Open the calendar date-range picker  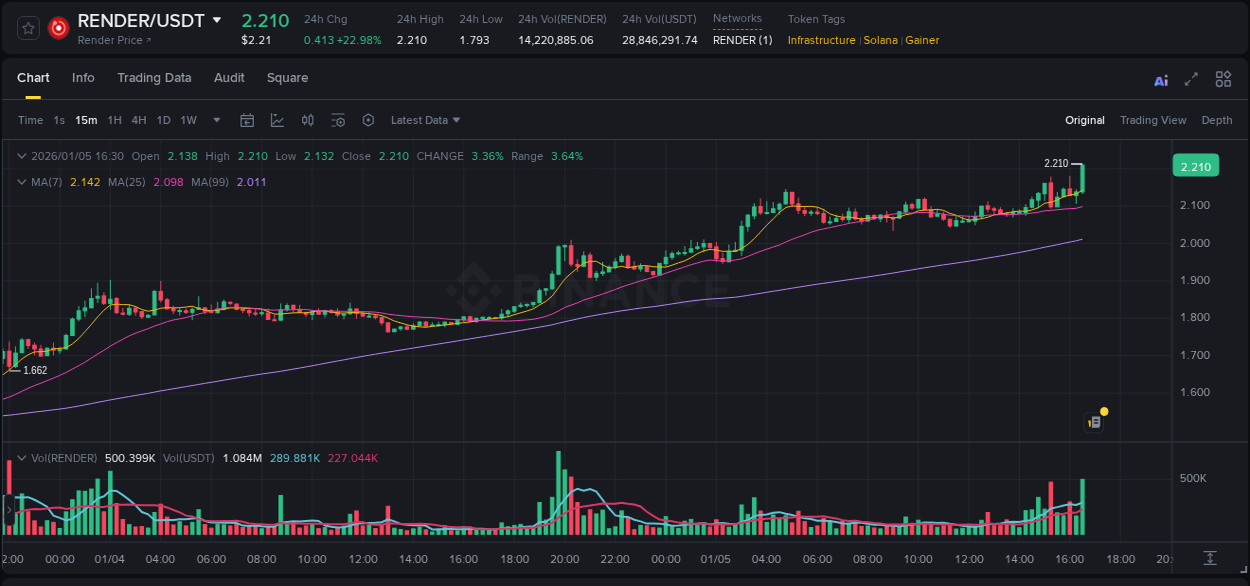(x=247, y=120)
